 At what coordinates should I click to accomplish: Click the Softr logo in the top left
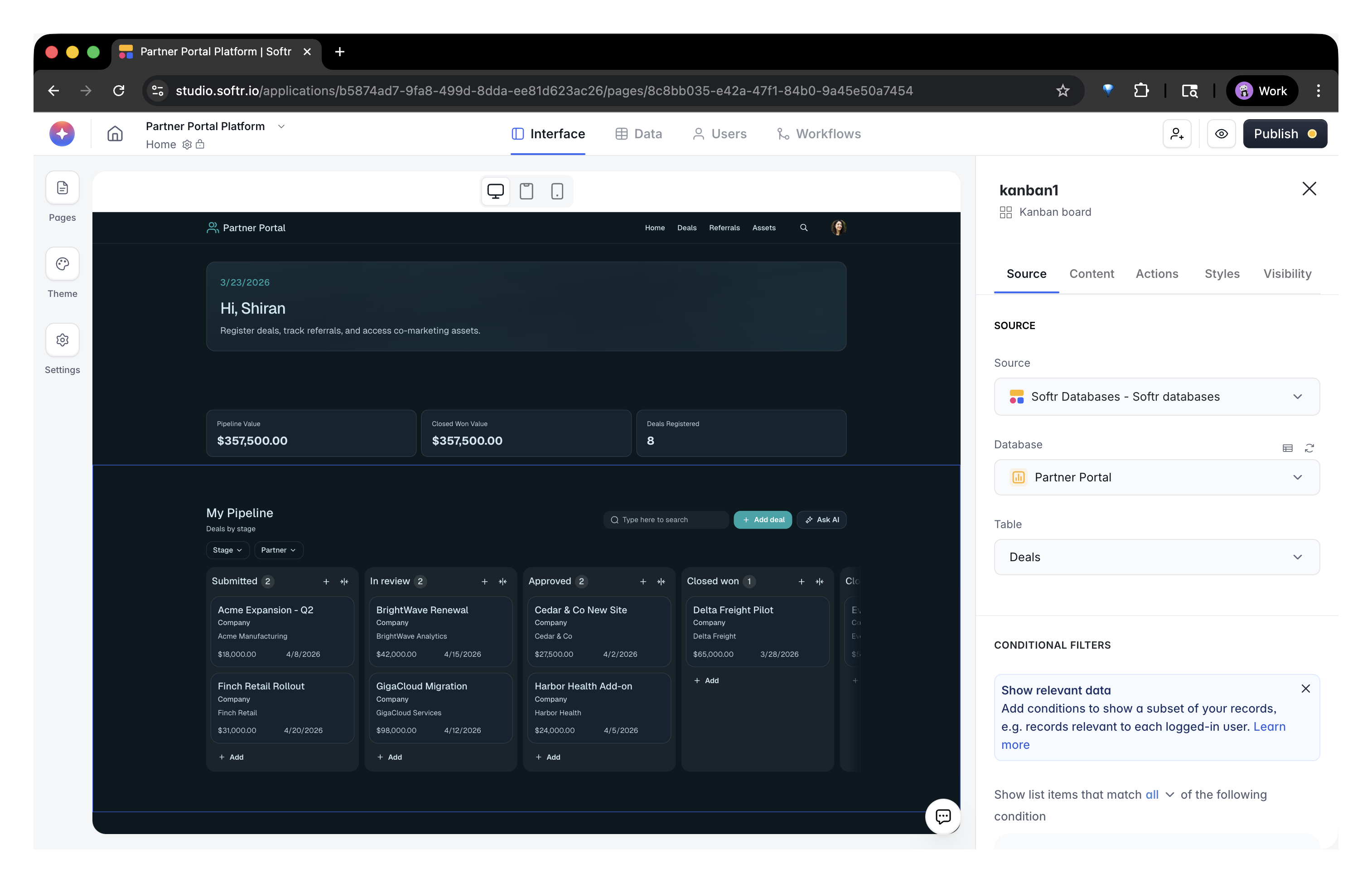[61, 134]
